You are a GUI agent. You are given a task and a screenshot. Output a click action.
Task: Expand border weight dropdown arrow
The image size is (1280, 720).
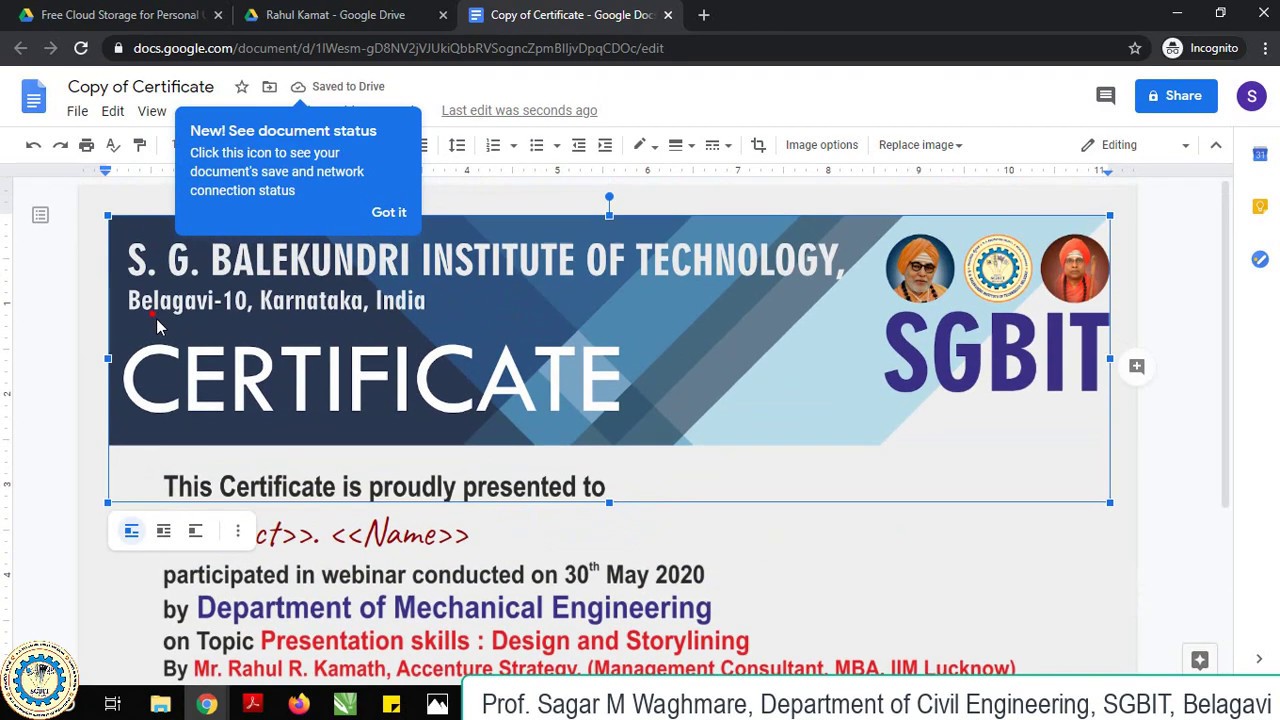point(691,146)
